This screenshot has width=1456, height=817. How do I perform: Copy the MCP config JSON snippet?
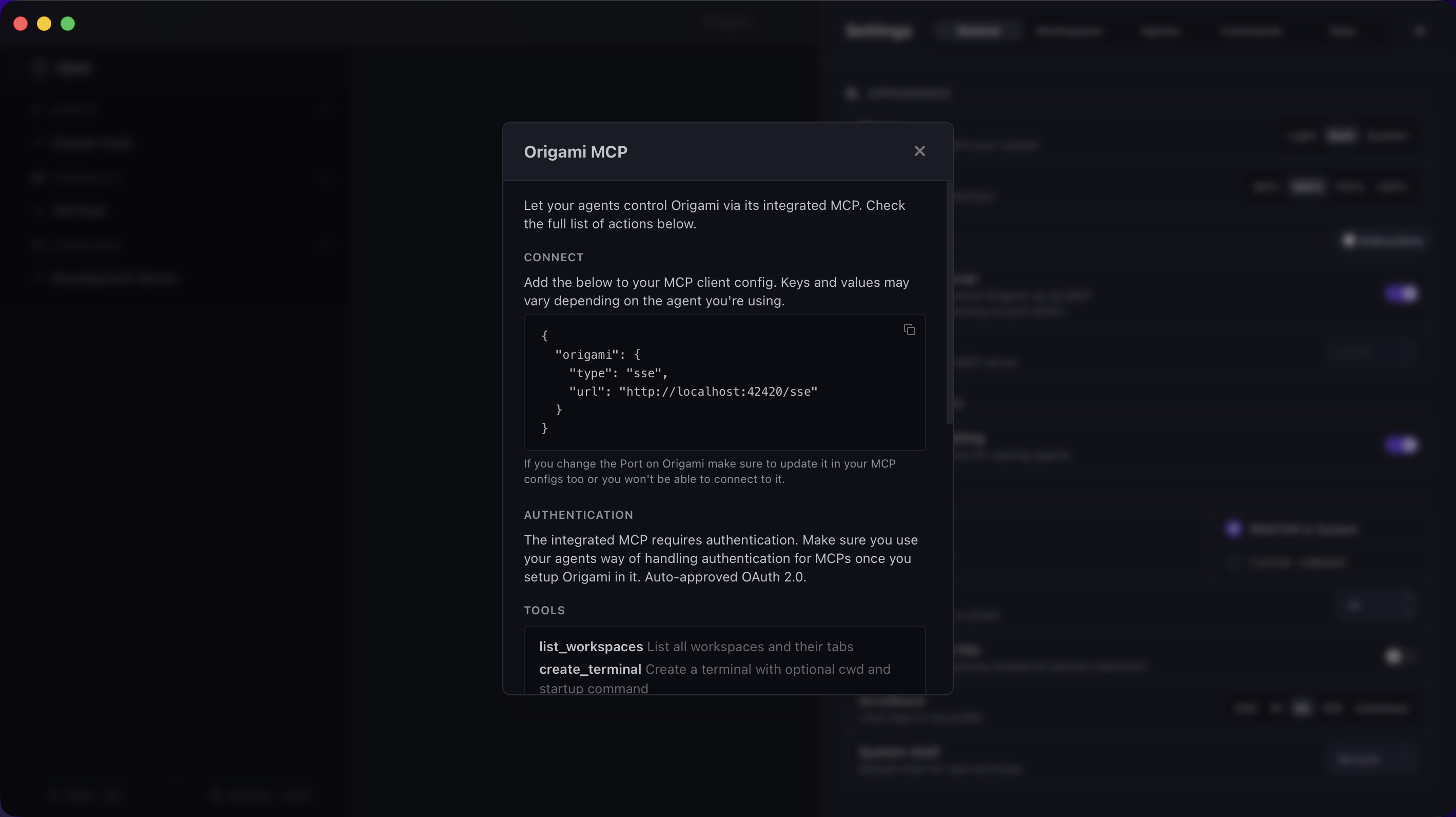(909, 329)
